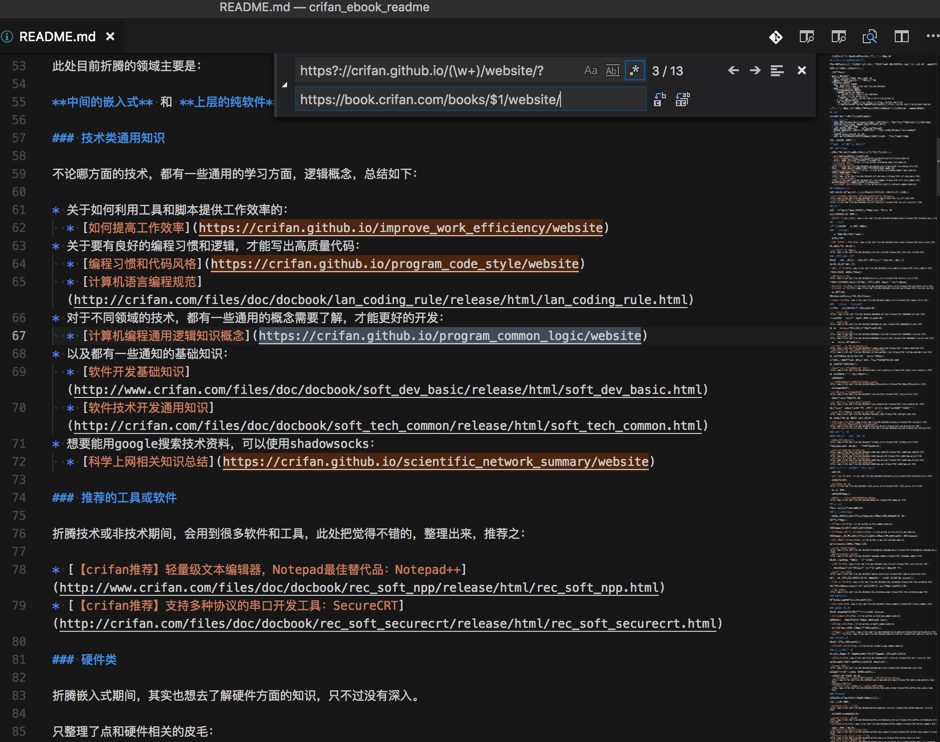Open the editor More Actions menu
940x742 pixels.
click(933, 37)
